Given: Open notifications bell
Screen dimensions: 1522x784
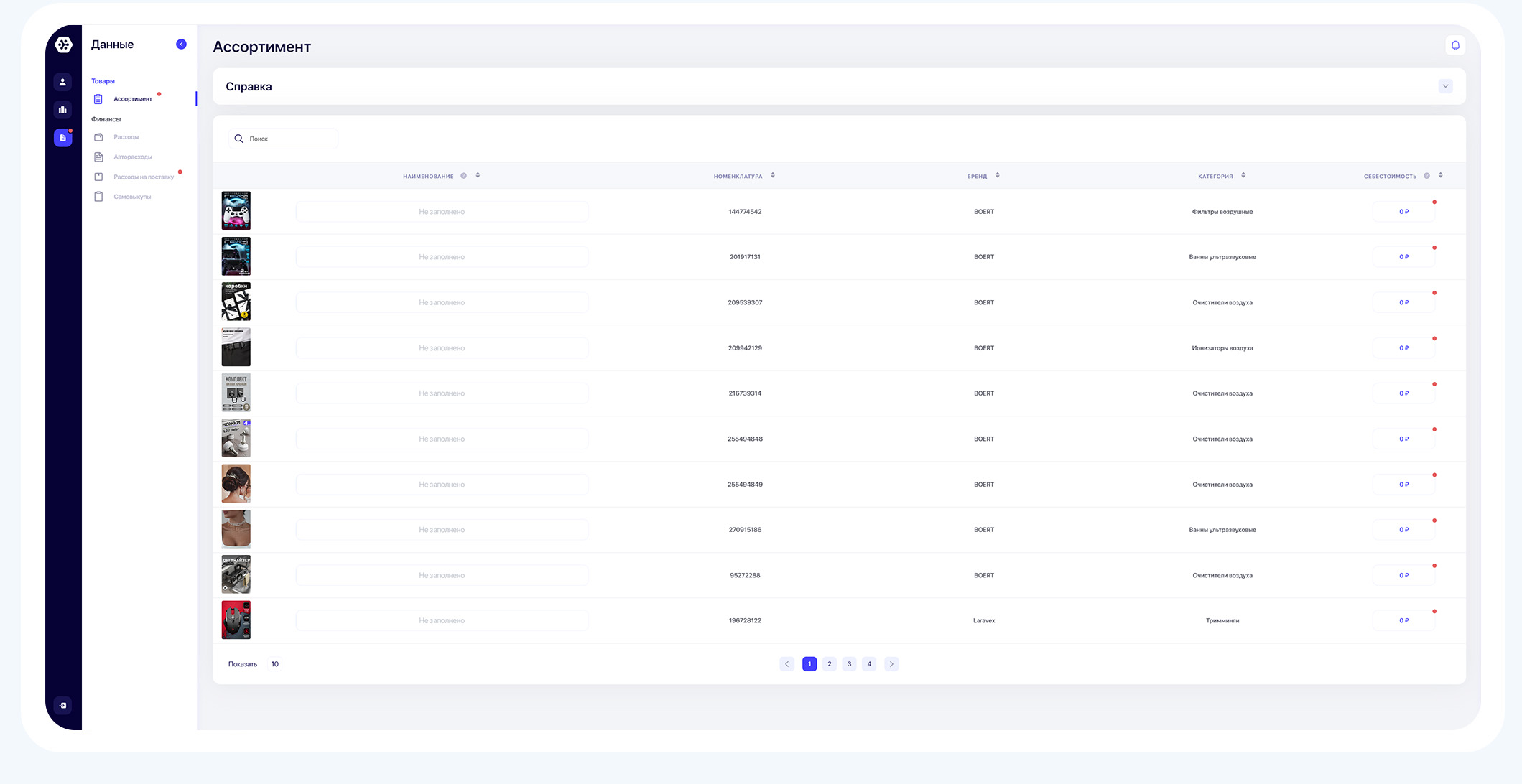Looking at the screenshot, I should pos(1455,45).
